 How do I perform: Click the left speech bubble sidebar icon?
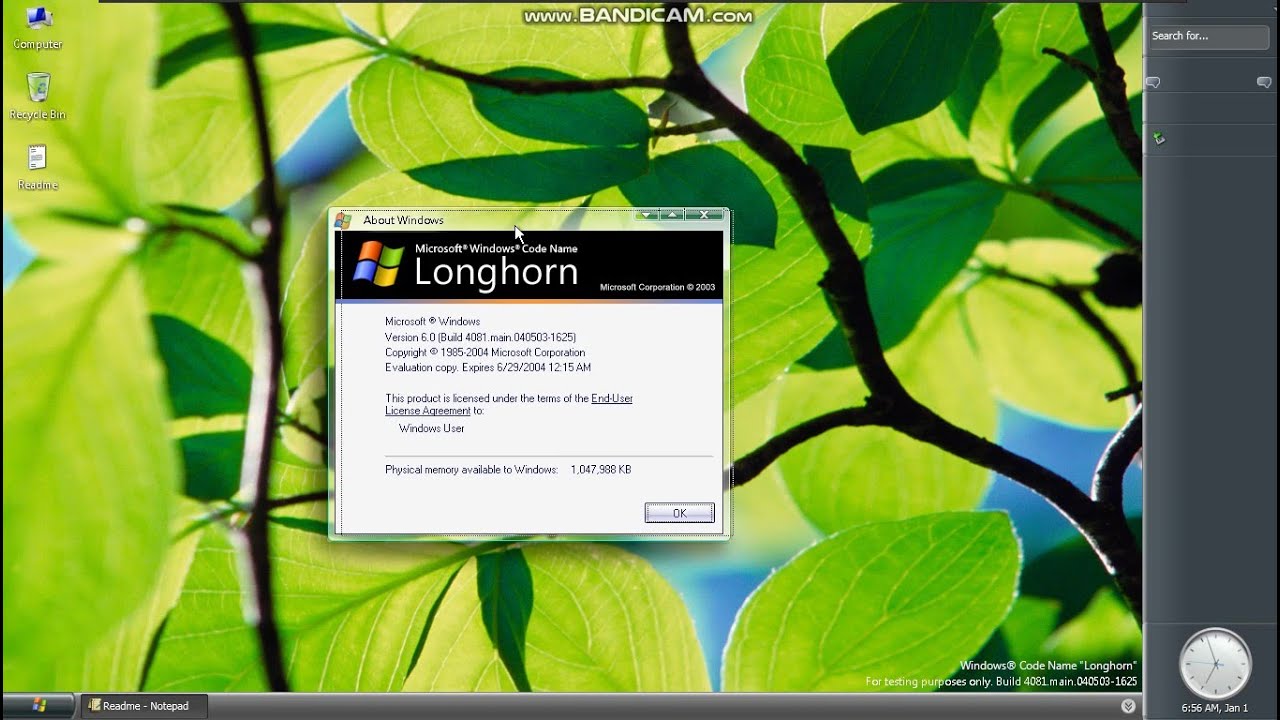pos(1153,83)
